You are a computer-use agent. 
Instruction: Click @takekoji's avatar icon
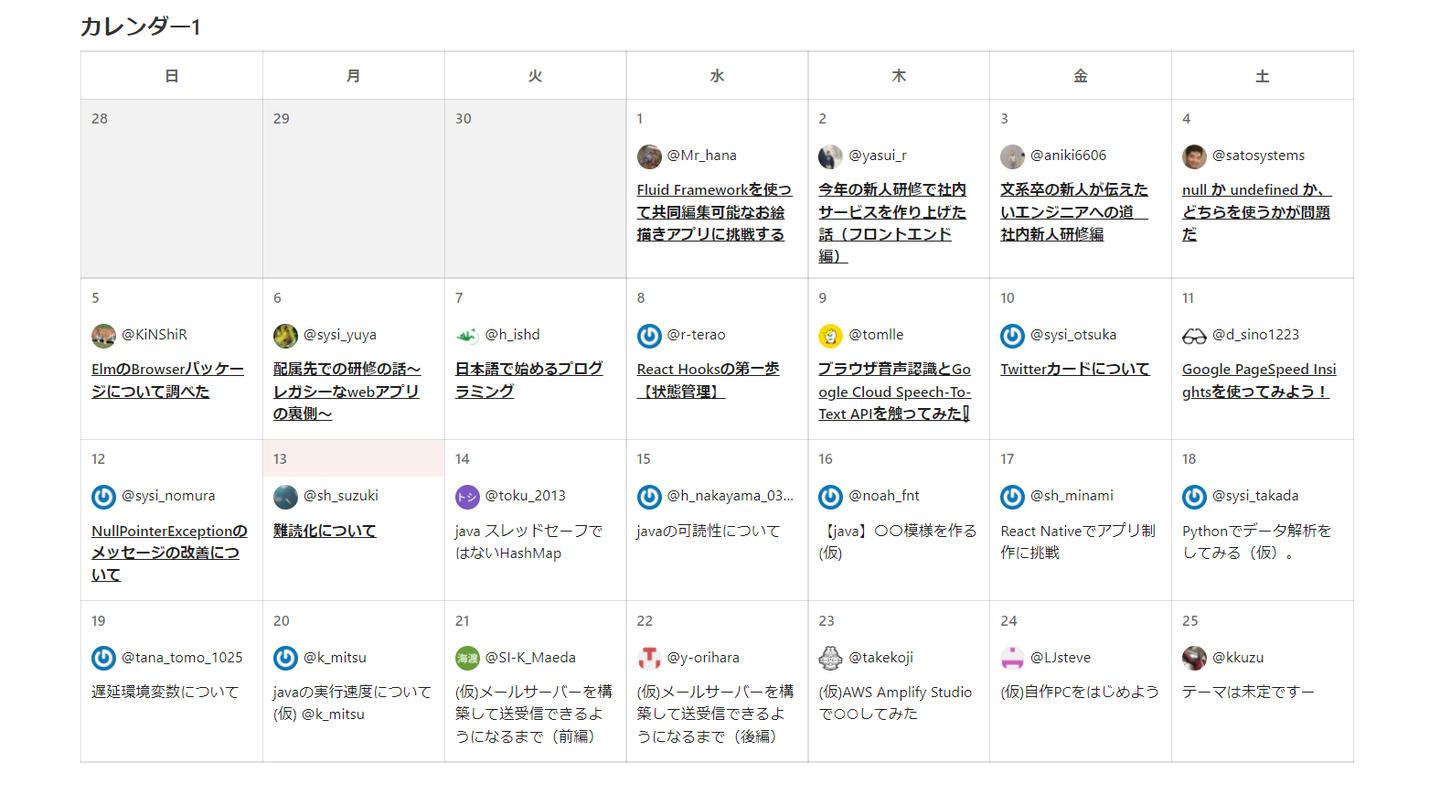coord(831,658)
